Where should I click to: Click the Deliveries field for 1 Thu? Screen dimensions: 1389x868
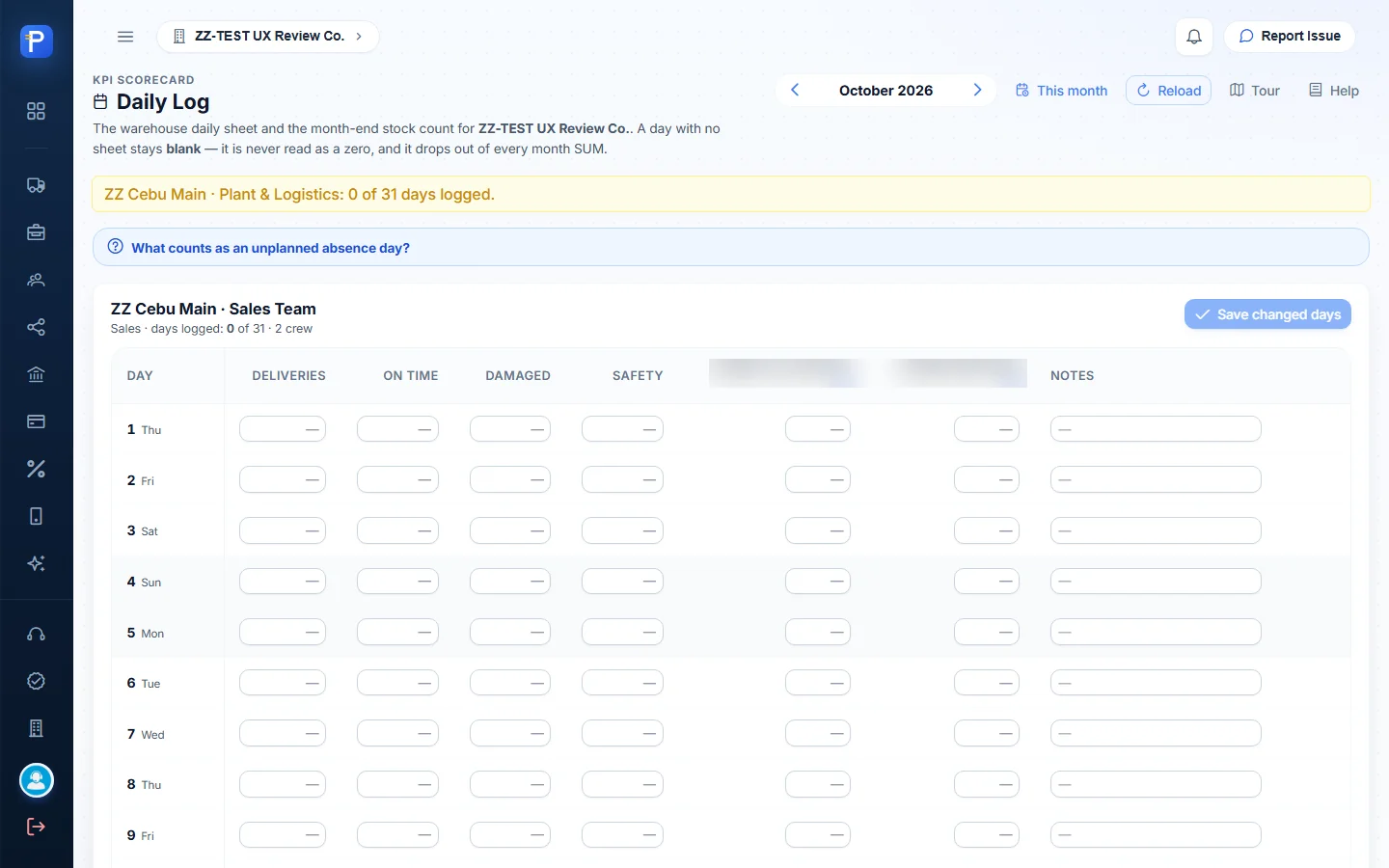tap(283, 429)
